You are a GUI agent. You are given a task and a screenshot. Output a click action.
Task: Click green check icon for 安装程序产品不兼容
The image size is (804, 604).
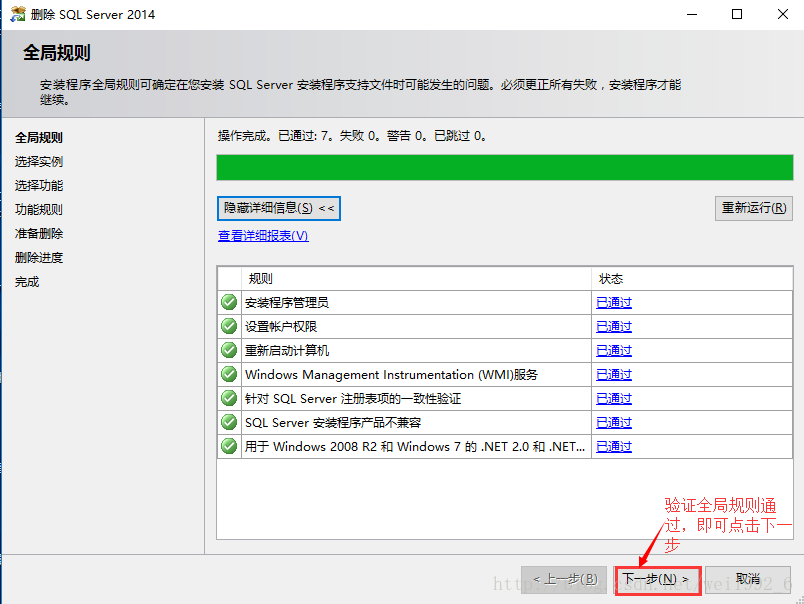tap(229, 422)
